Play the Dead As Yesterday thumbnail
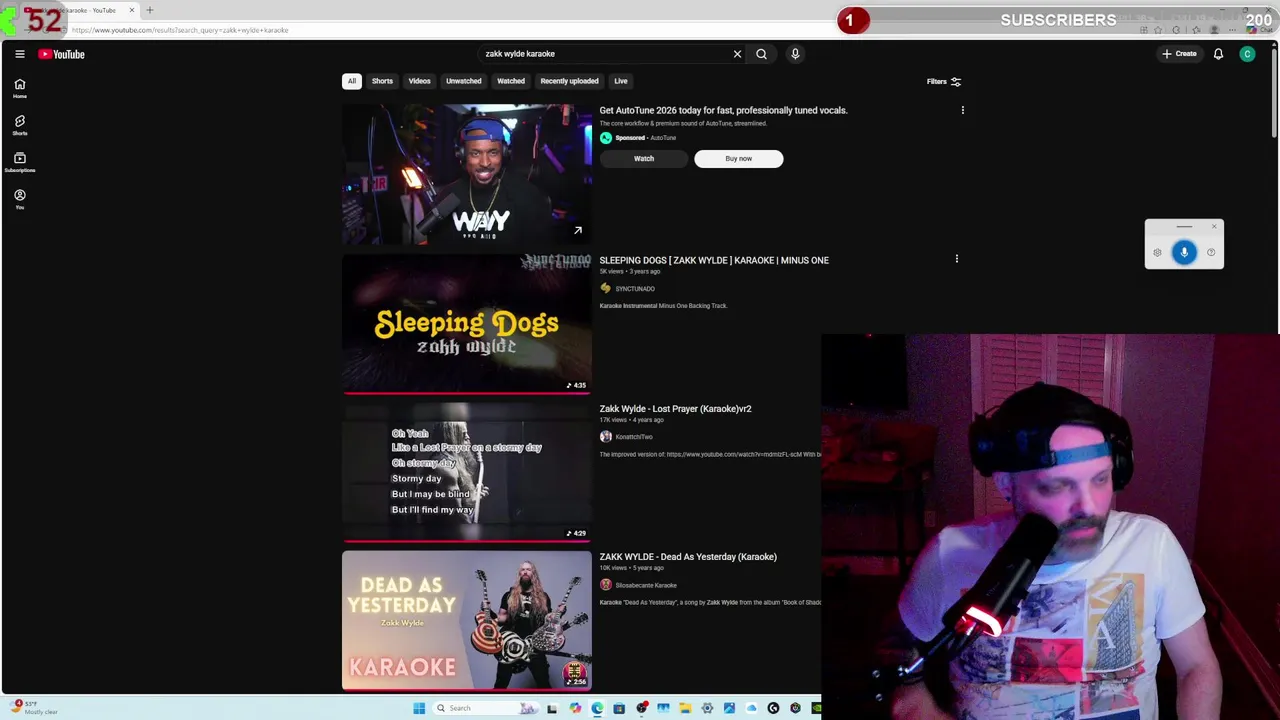Viewport: 1280px width, 720px height. [467, 620]
